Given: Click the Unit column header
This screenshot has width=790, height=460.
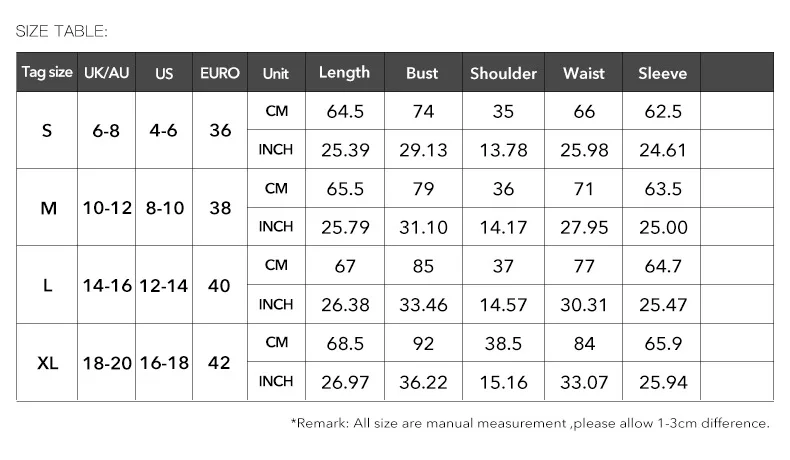Looking at the screenshot, I should [276, 74].
